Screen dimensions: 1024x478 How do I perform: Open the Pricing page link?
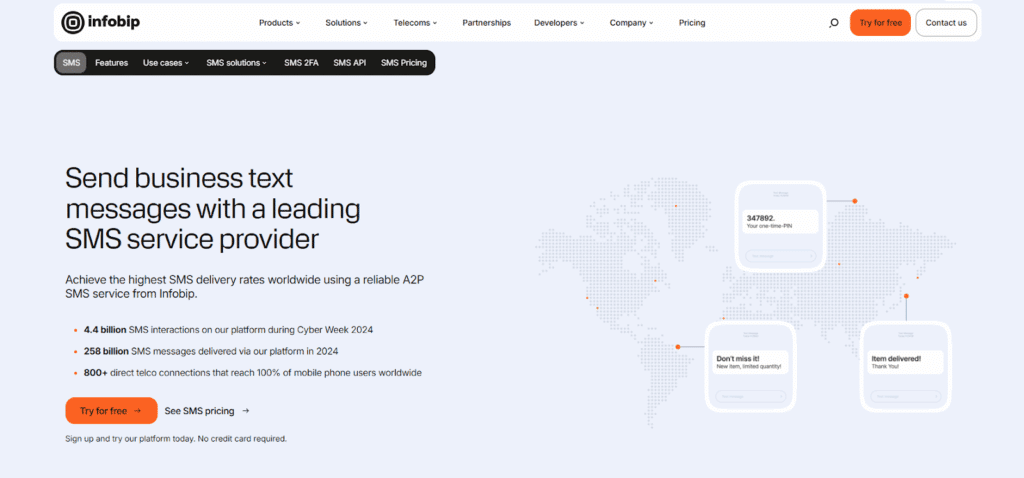(692, 23)
